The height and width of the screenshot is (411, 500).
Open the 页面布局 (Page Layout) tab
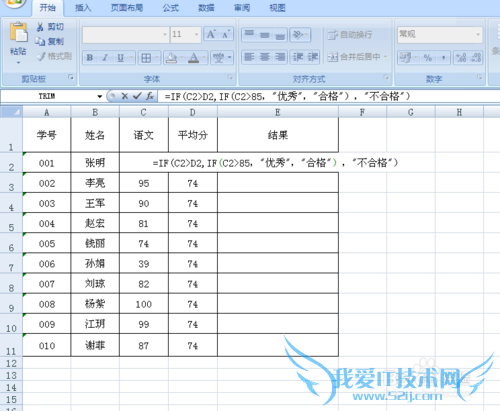127,8
